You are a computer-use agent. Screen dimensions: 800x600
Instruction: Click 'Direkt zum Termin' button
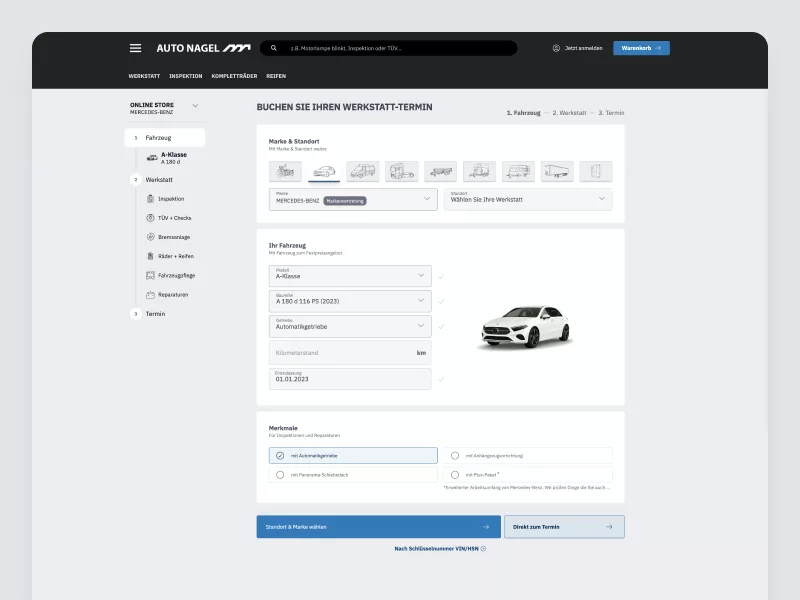(564, 527)
